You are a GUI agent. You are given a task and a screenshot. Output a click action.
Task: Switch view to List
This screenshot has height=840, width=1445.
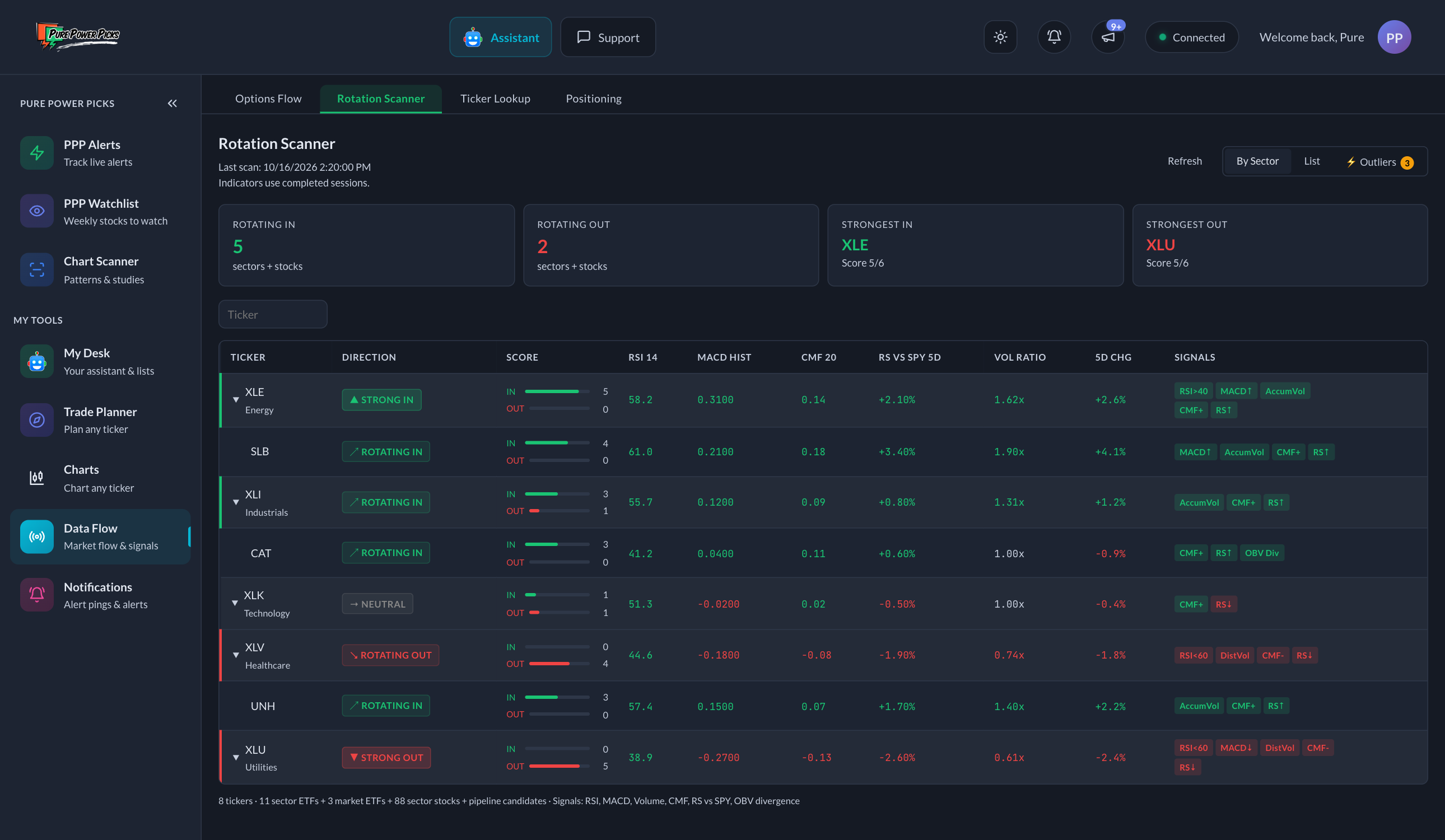click(1311, 161)
